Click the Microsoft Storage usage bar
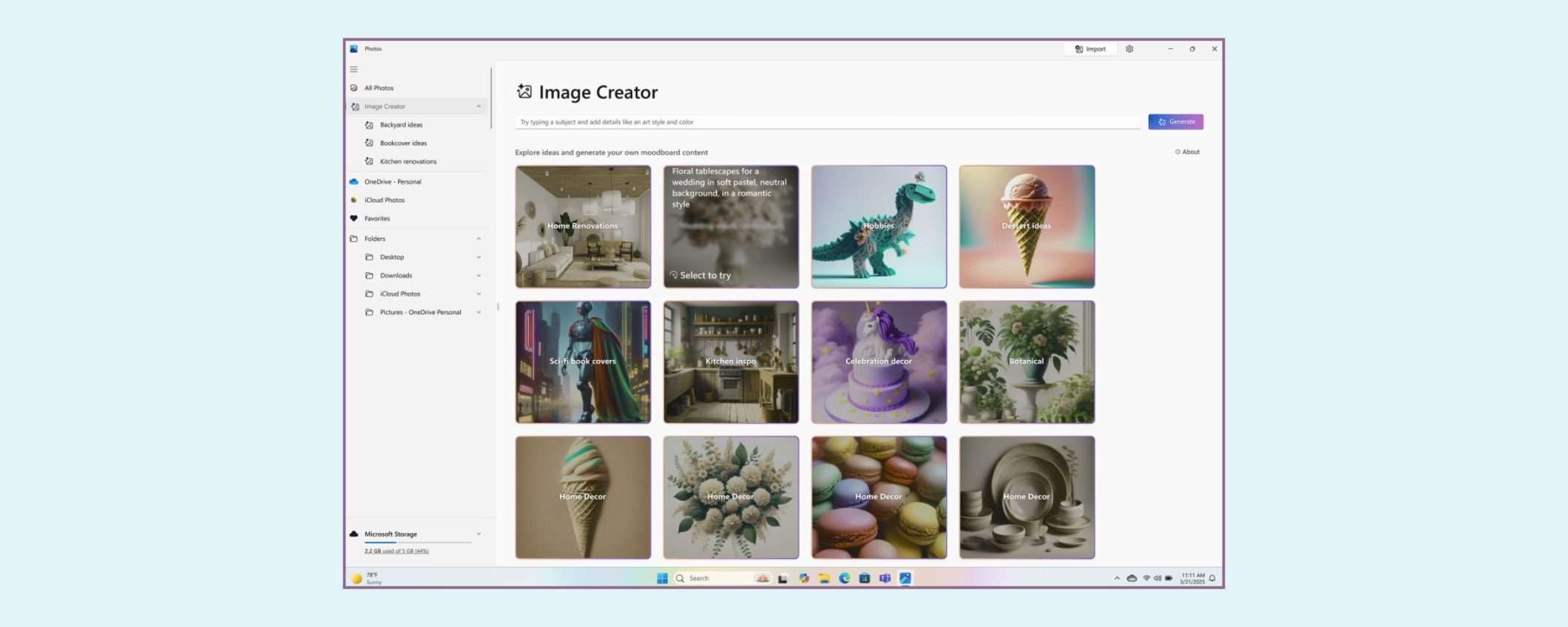Image resolution: width=1568 pixels, height=627 pixels. coord(417,543)
